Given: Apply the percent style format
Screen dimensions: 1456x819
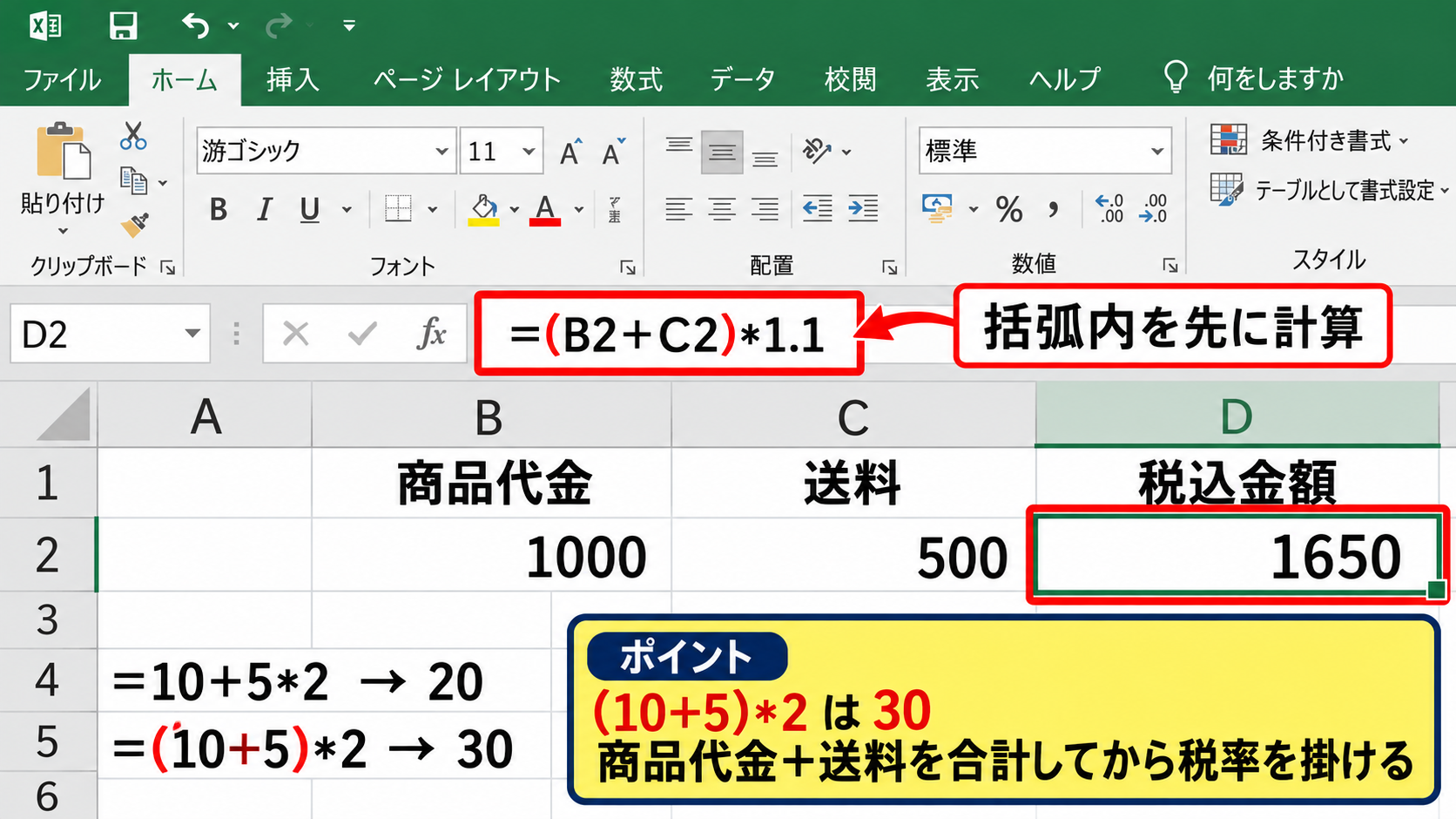Looking at the screenshot, I should click(1009, 209).
